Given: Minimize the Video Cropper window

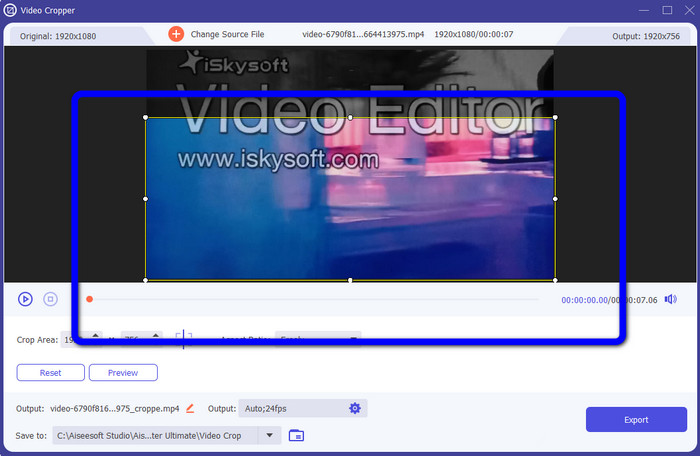Looking at the screenshot, I should (x=644, y=10).
